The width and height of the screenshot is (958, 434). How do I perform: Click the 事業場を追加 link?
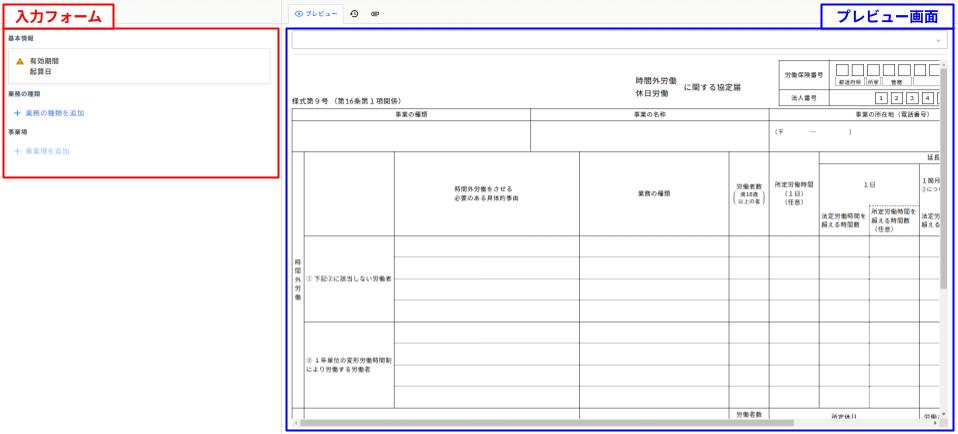click(x=42, y=151)
